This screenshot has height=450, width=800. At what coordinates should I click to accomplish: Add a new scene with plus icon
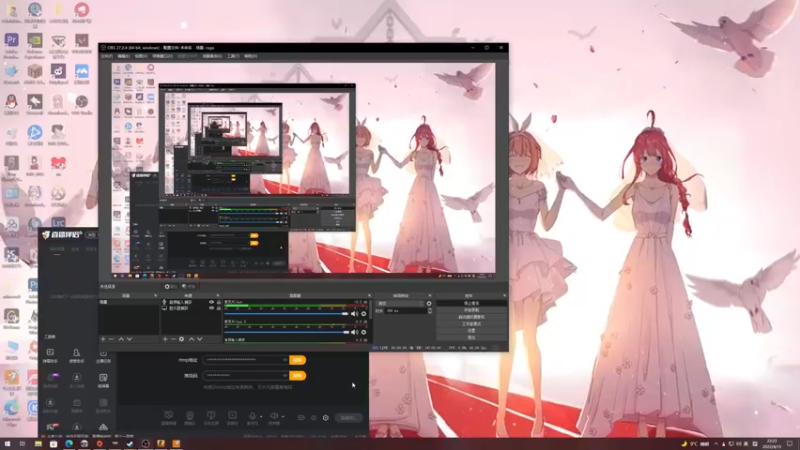coord(103,339)
